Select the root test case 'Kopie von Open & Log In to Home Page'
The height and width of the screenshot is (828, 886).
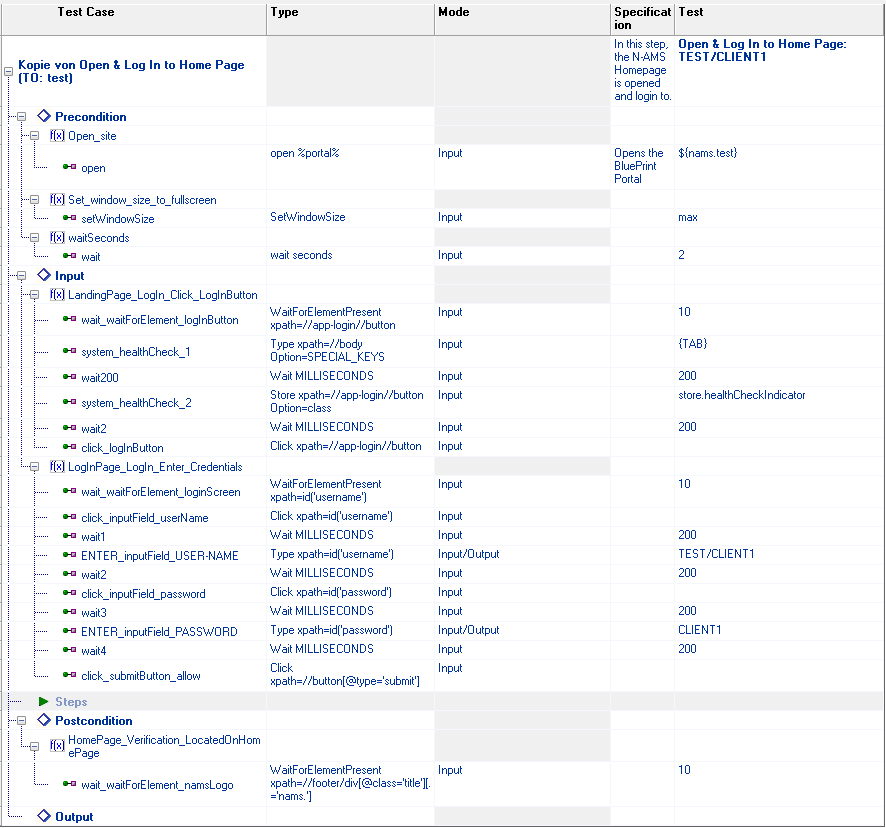131,71
